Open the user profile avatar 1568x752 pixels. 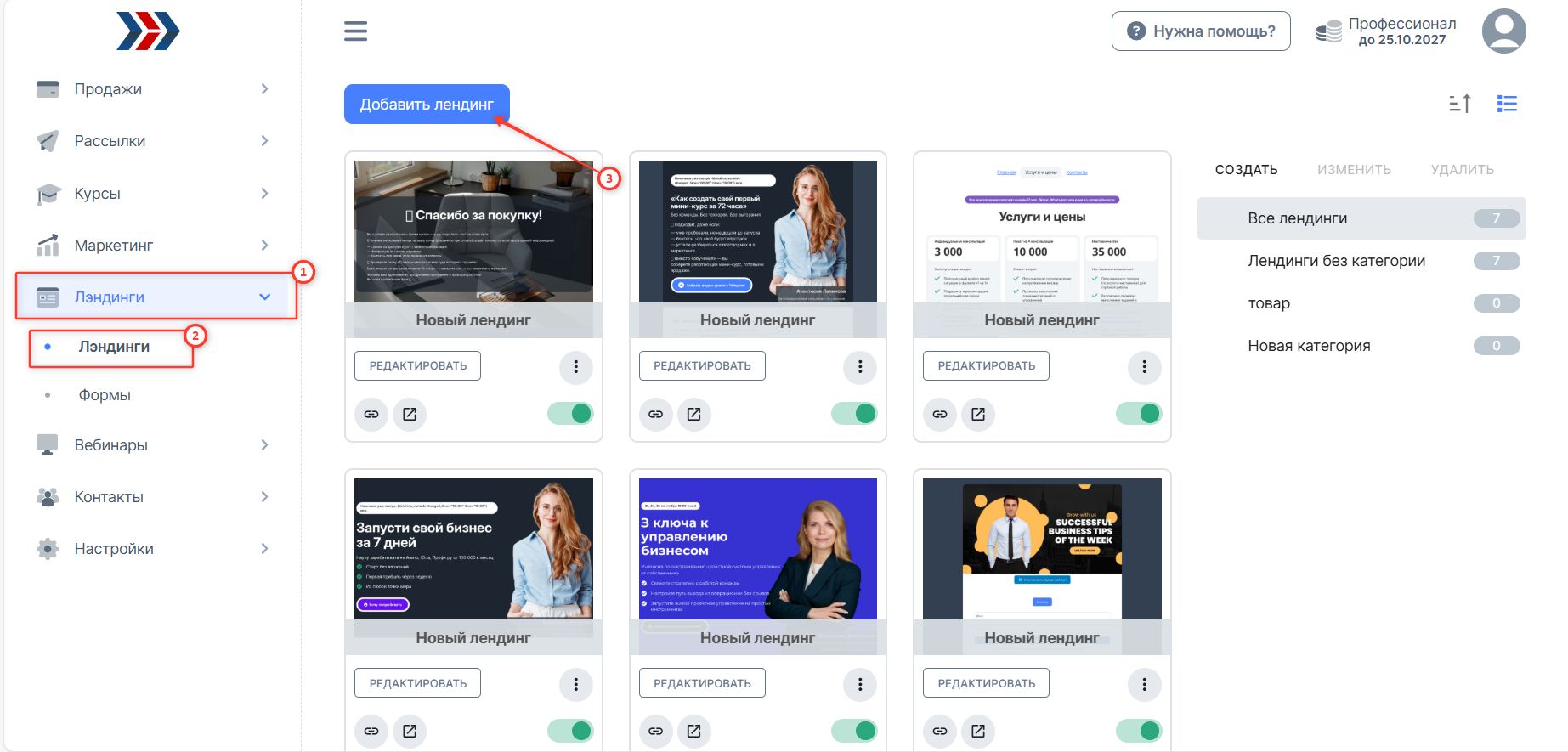tap(1503, 31)
